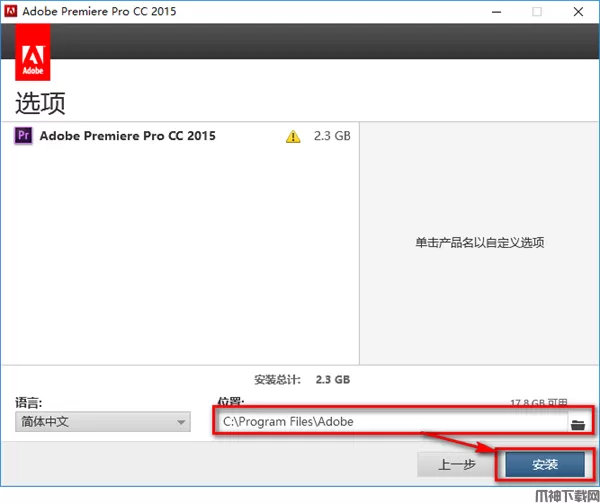
Task: Minimize the installer window
Action: pyautogui.click(x=496, y=12)
